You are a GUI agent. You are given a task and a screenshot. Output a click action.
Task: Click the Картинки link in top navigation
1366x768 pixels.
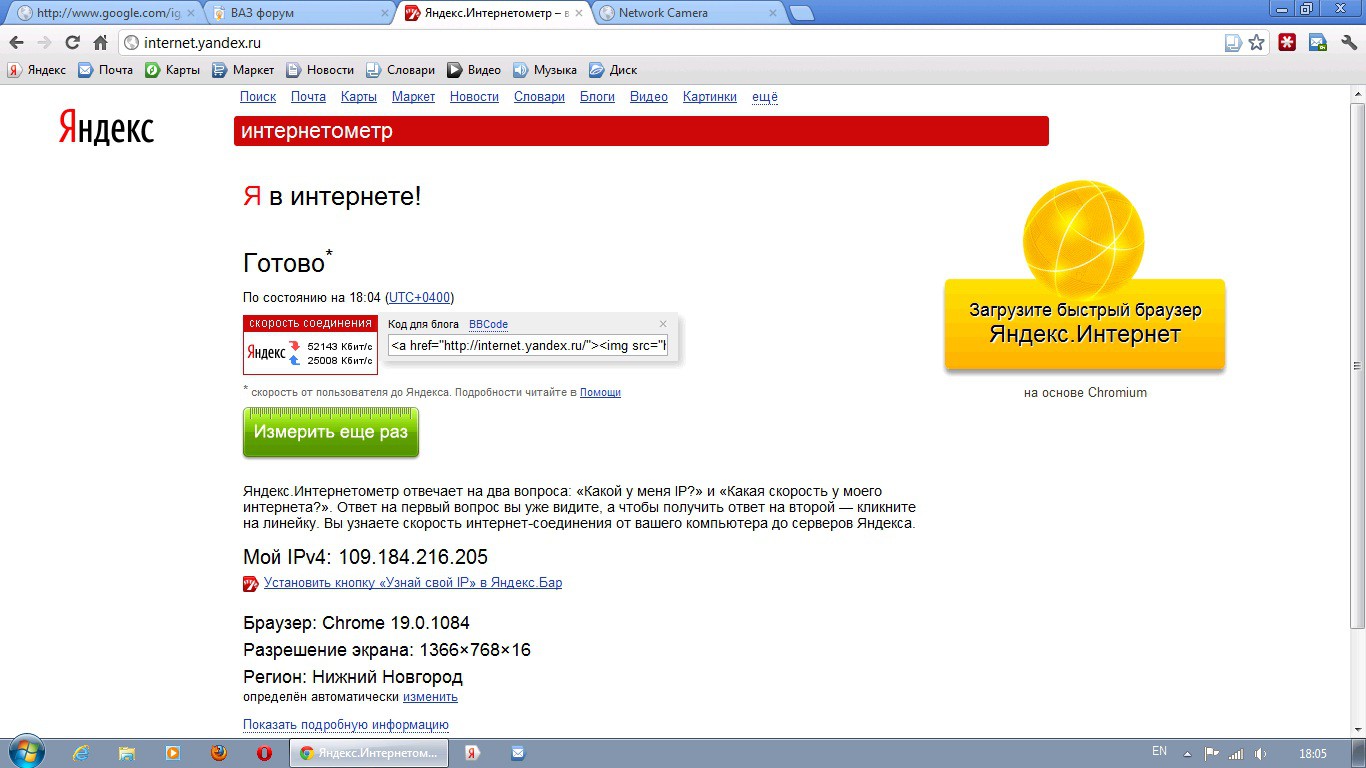pyautogui.click(x=710, y=97)
